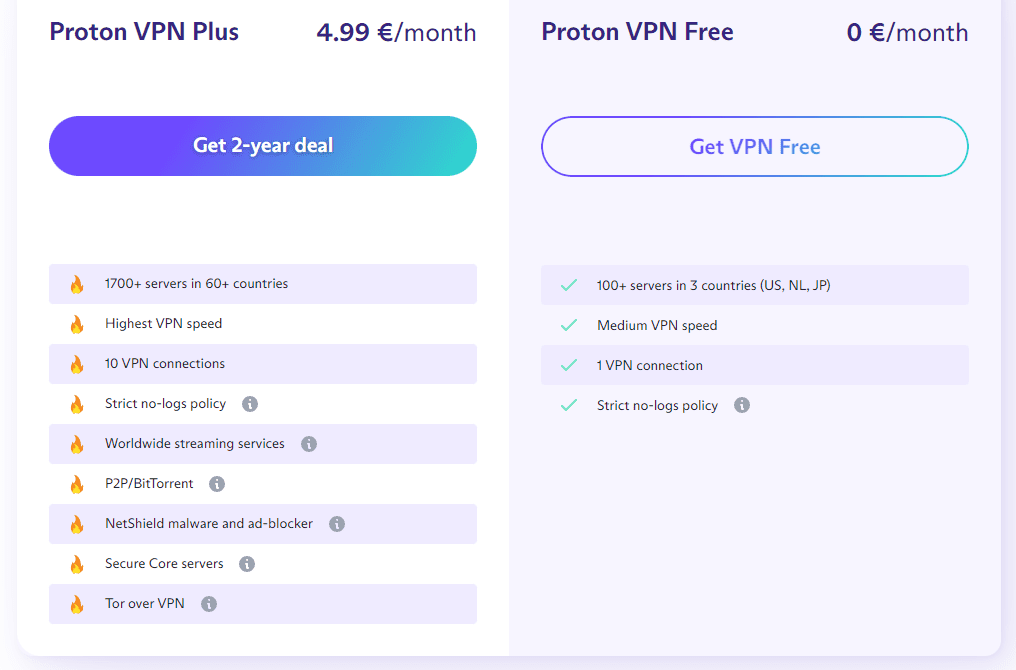
Task: Open info icon next to Worldwide streaming services
Action: [309, 444]
